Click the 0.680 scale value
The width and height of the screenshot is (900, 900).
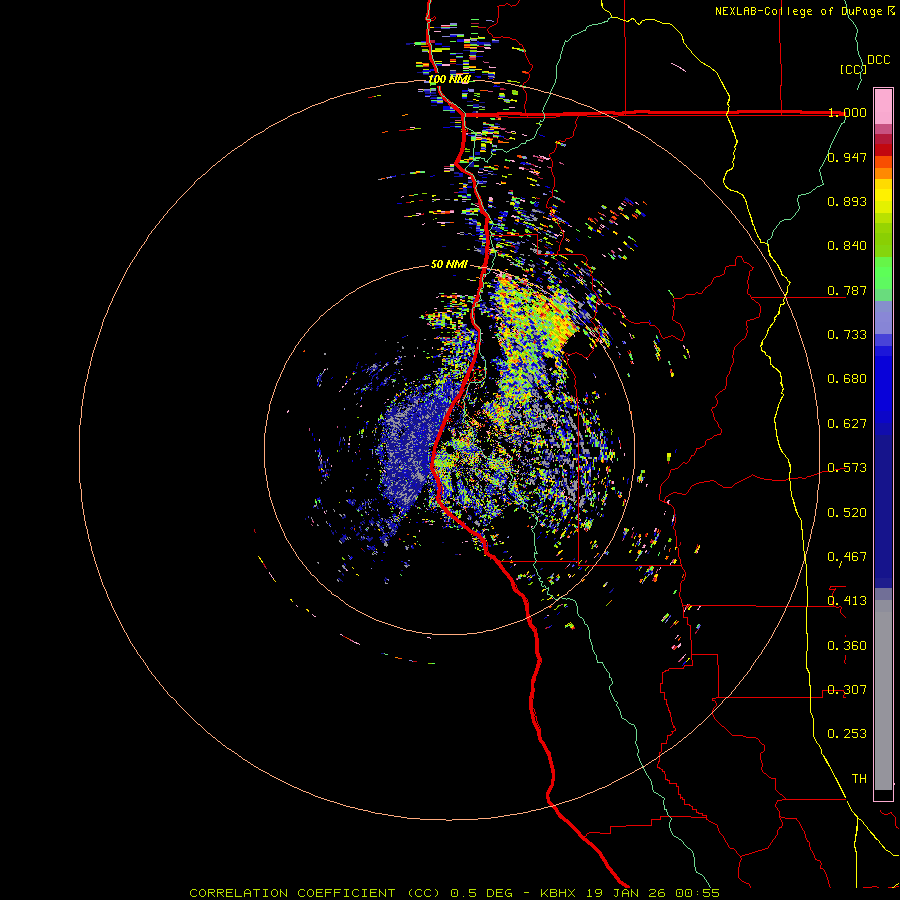point(847,379)
